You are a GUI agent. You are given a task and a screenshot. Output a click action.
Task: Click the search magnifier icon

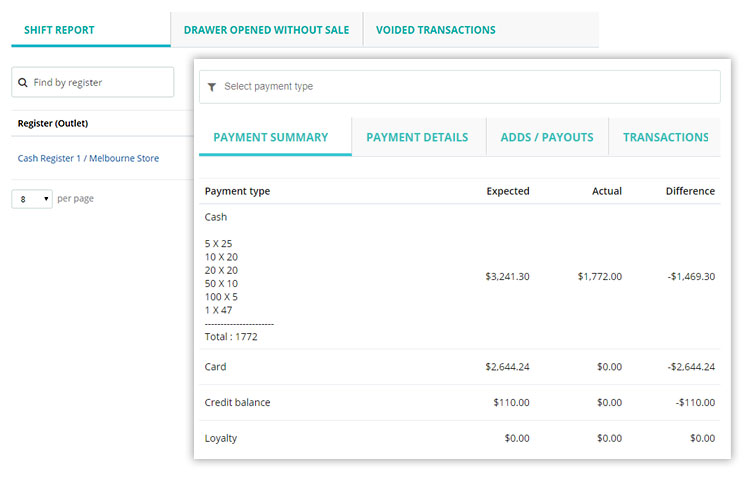23,83
